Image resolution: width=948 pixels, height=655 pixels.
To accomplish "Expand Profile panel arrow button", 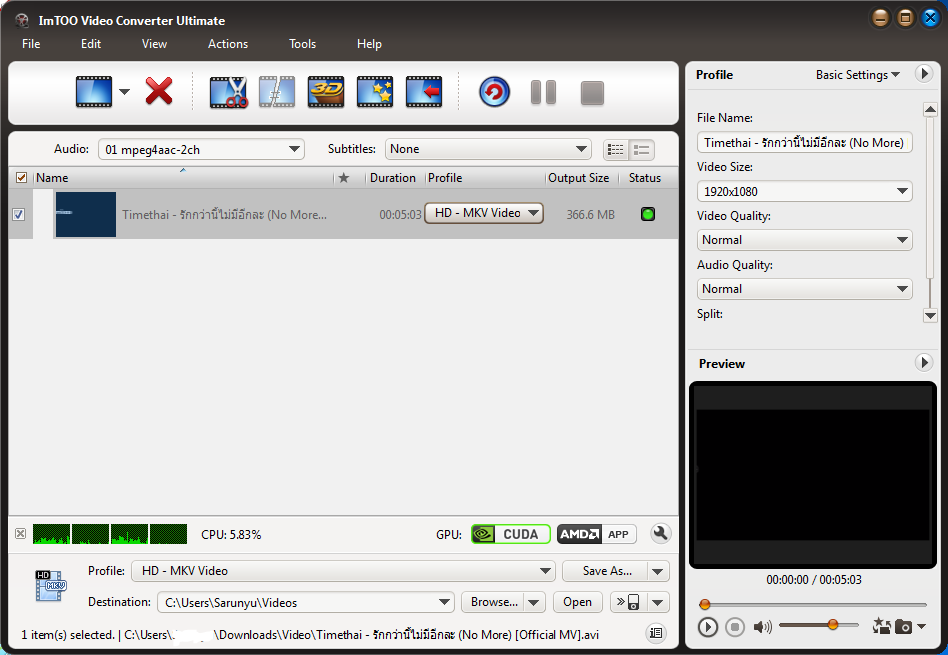I will (x=923, y=74).
